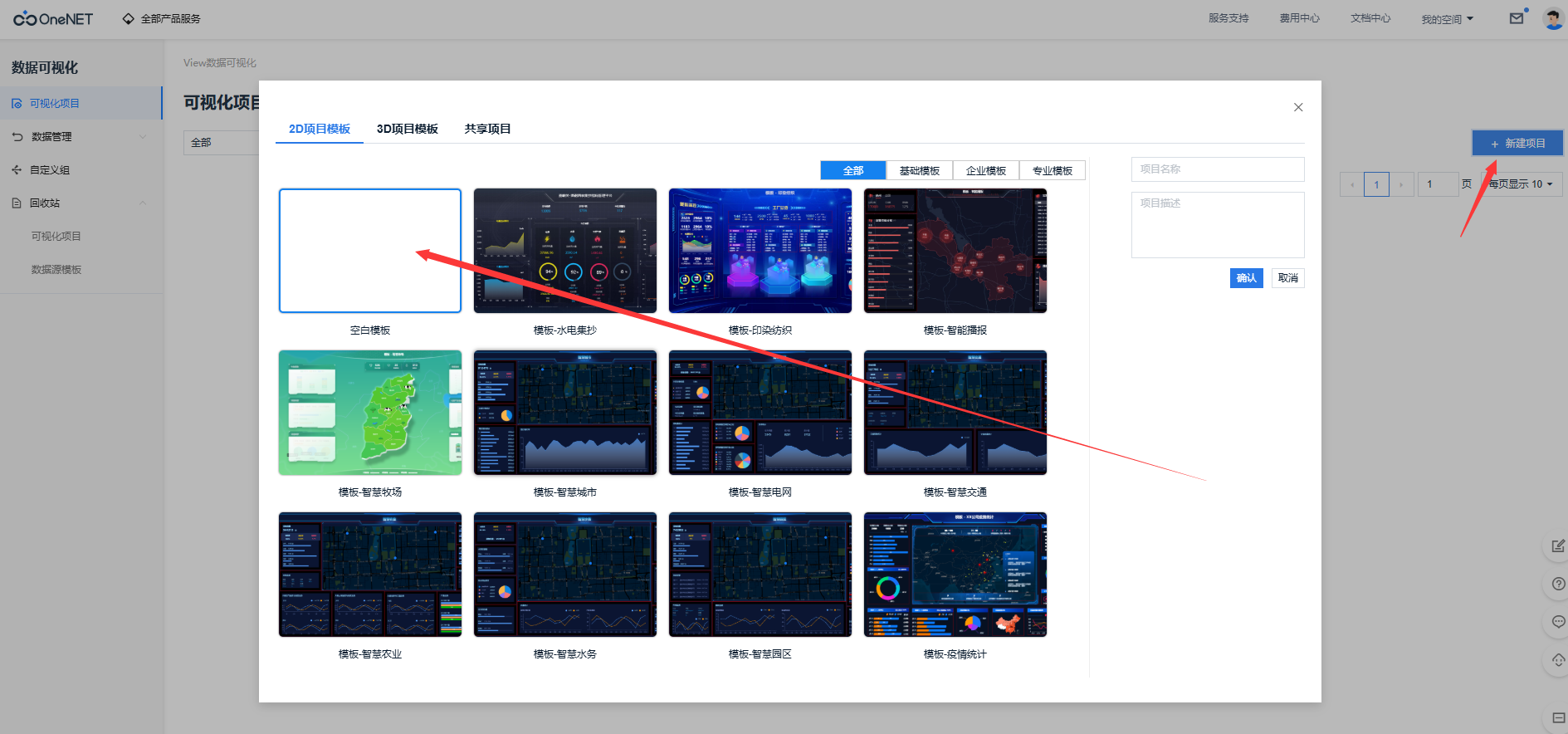Click the customer service robot icon

pos(1557,660)
